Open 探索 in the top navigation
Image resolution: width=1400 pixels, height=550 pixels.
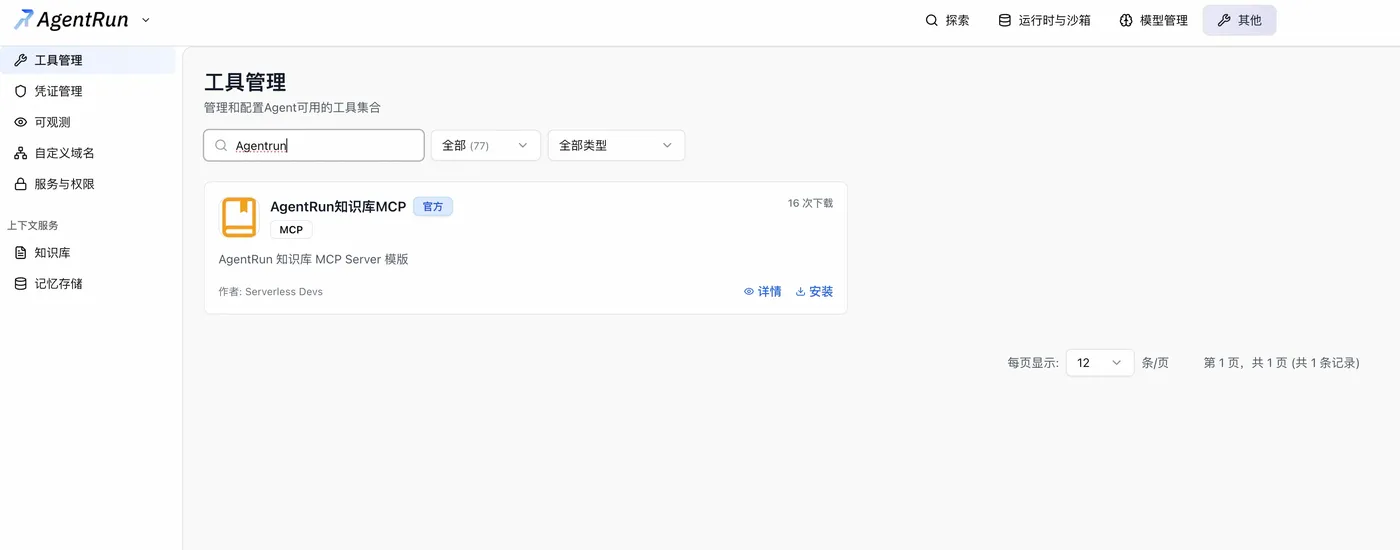947,20
